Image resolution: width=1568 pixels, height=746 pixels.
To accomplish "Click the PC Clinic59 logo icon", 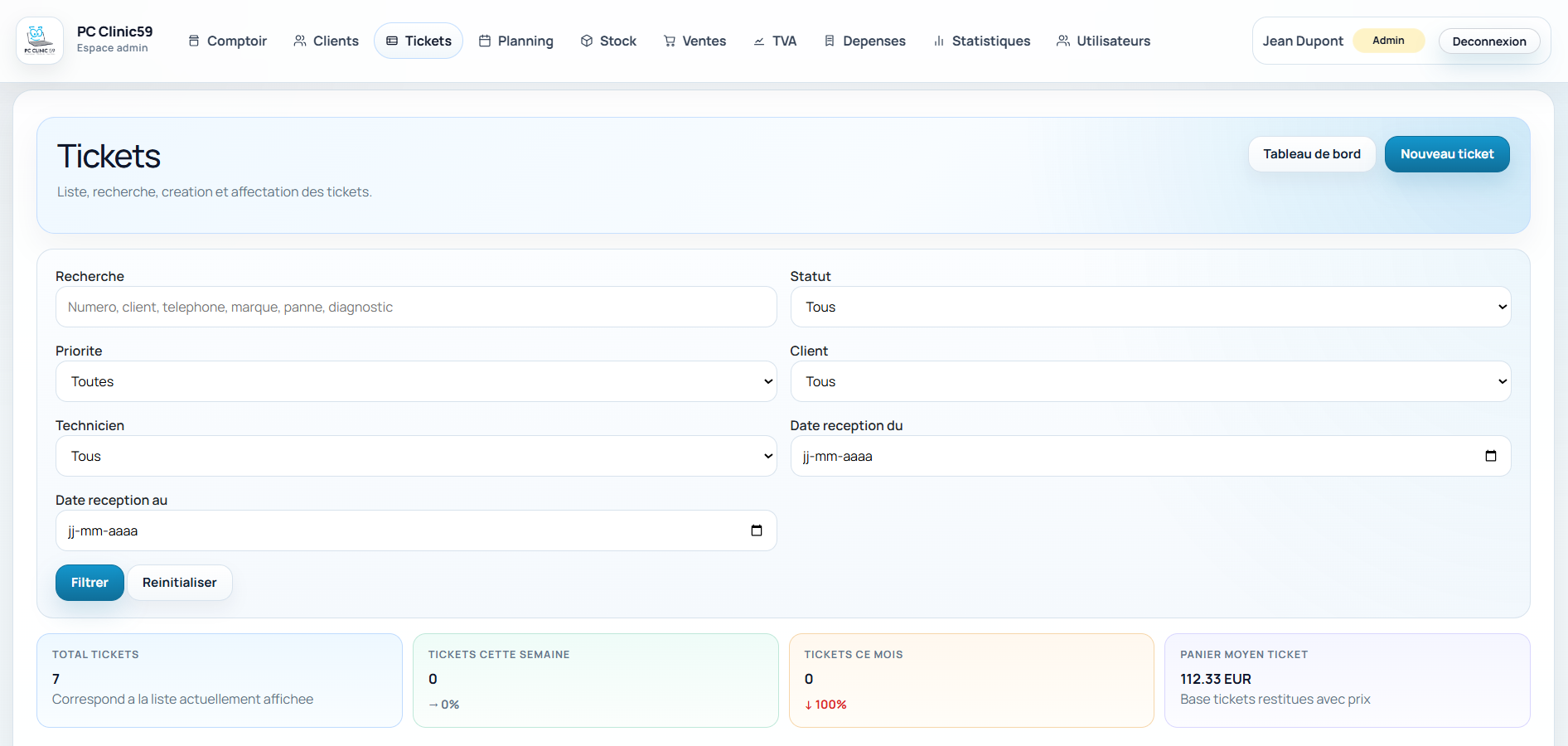I will click(40, 41).
